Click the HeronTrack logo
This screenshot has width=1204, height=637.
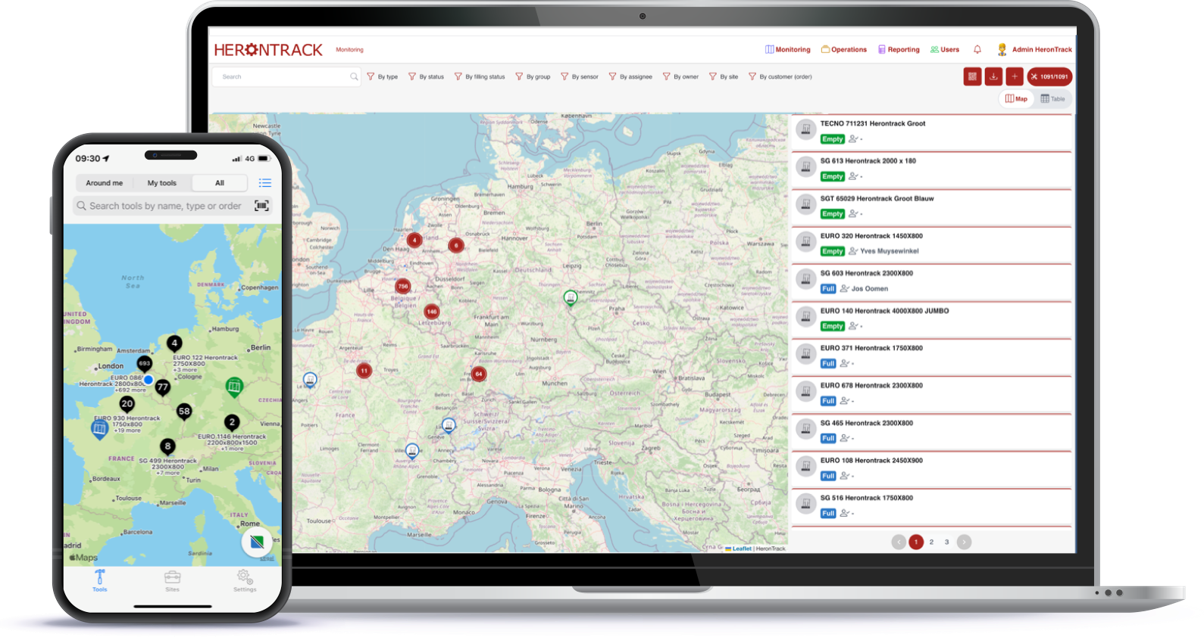point(268,49)
